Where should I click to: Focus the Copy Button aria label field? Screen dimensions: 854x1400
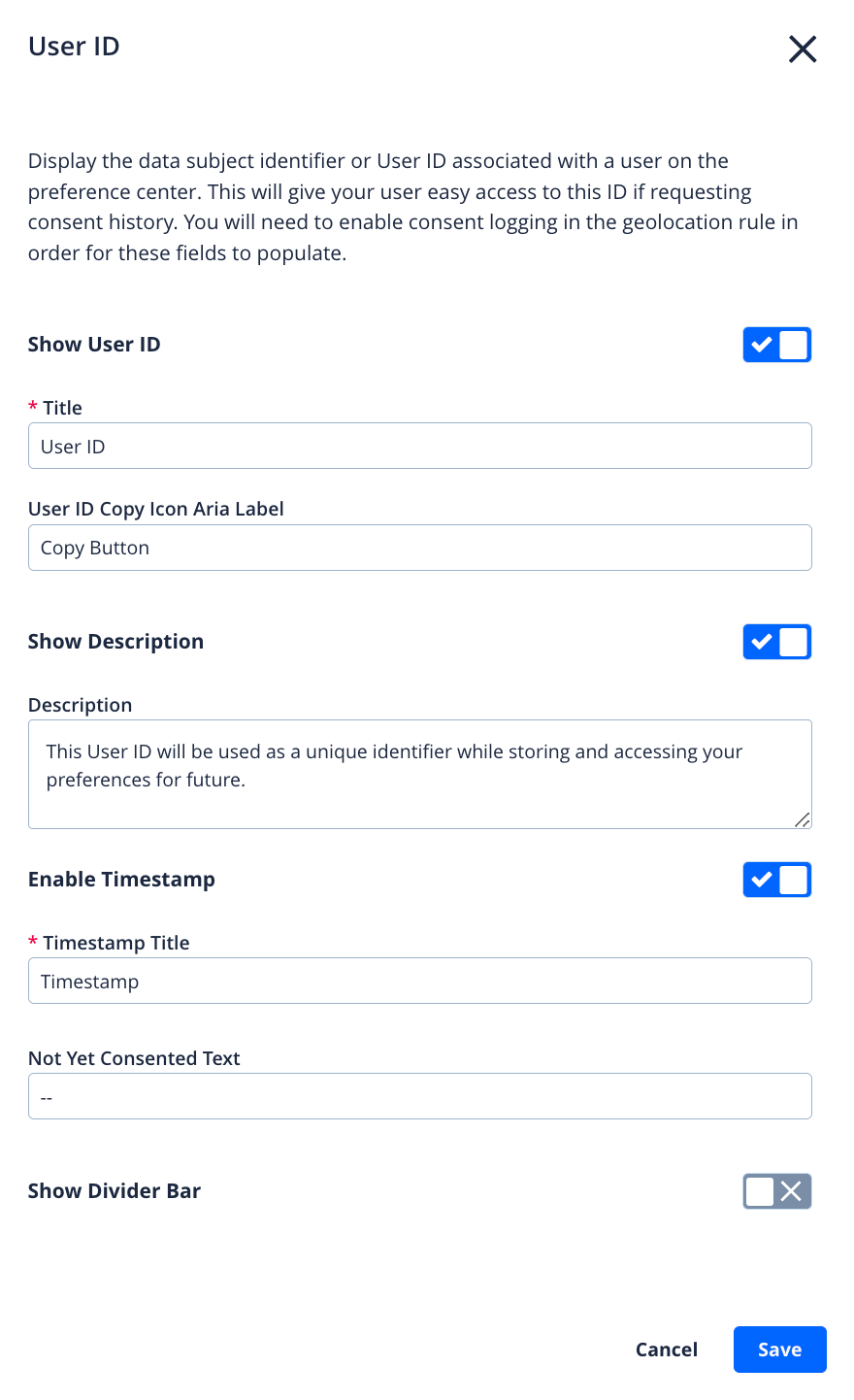coord(419,548)
